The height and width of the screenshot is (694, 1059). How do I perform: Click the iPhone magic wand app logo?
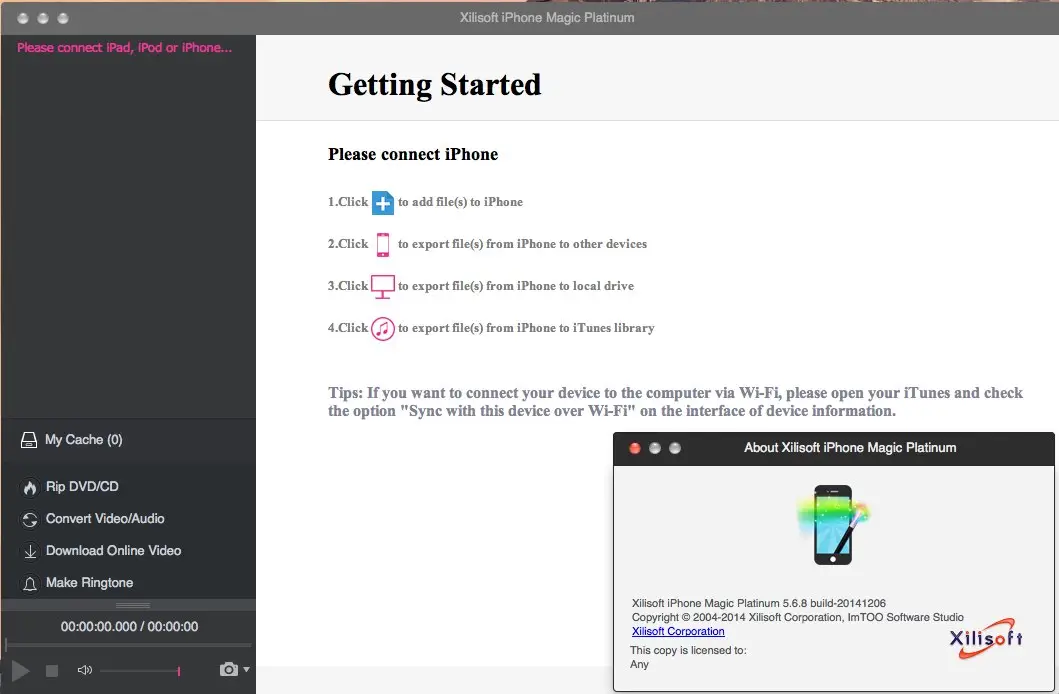[833, 525]
